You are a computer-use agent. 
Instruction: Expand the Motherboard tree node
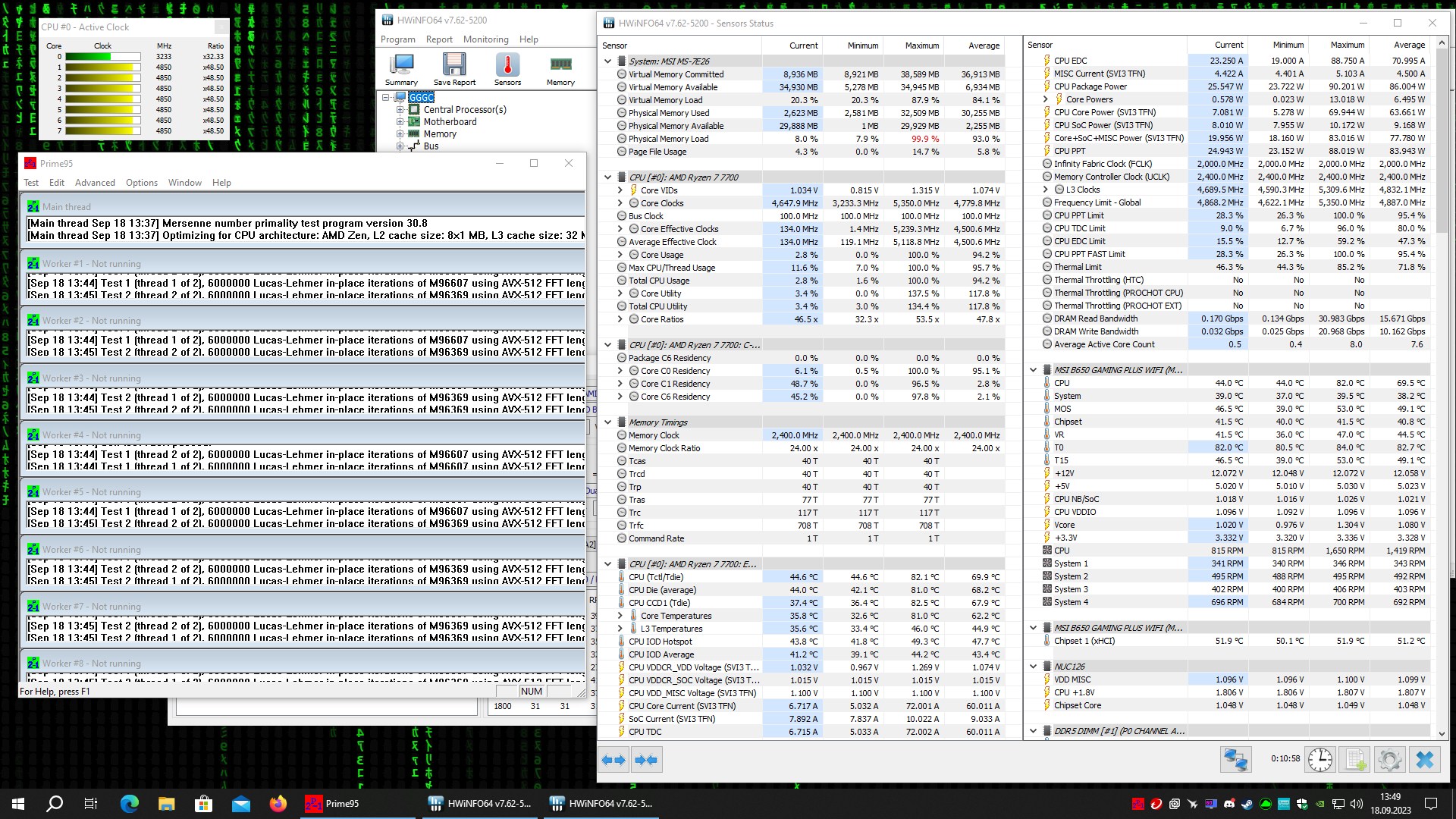[x=400, y=122]
